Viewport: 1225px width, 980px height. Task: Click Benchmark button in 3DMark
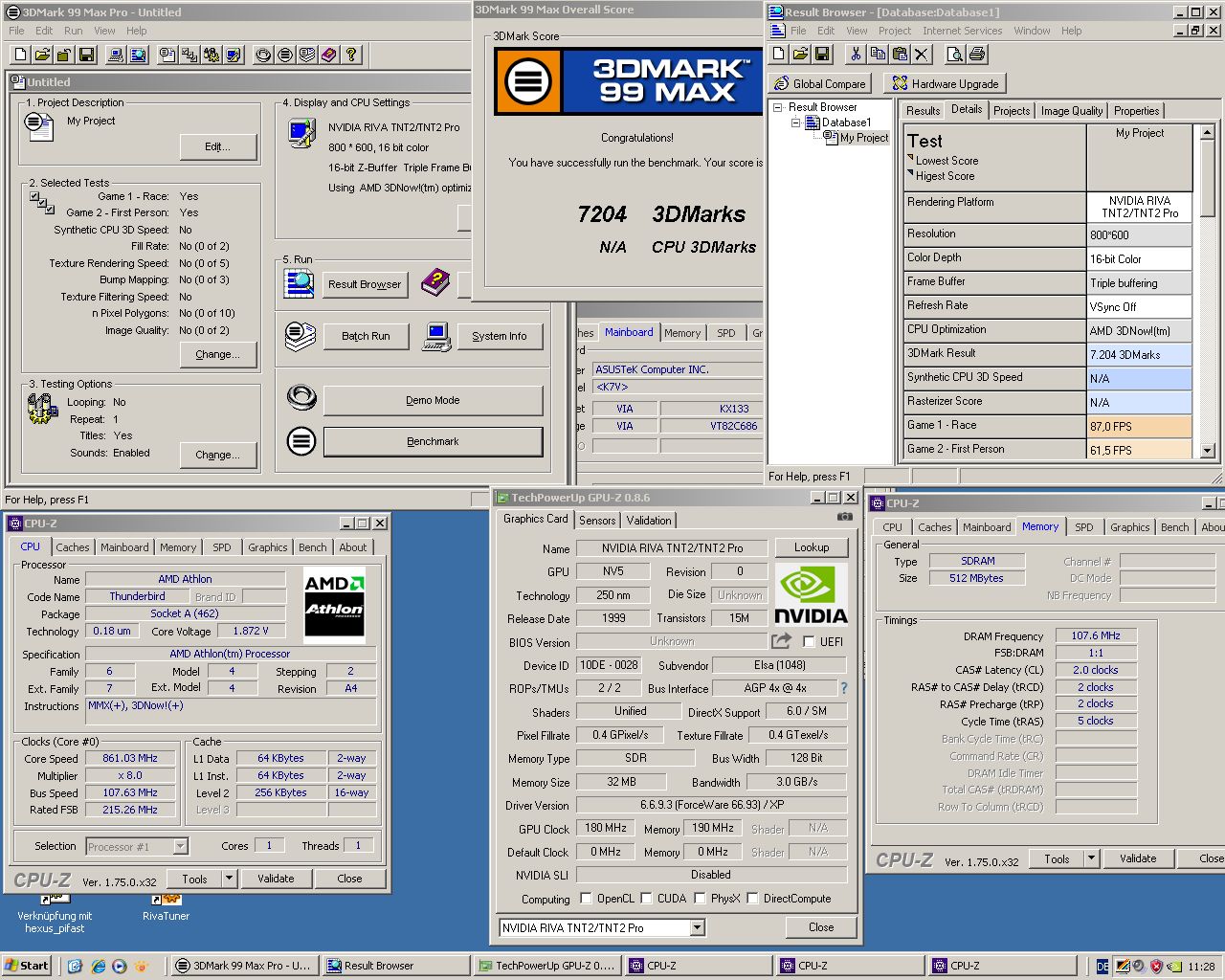[x=433, y=441]
